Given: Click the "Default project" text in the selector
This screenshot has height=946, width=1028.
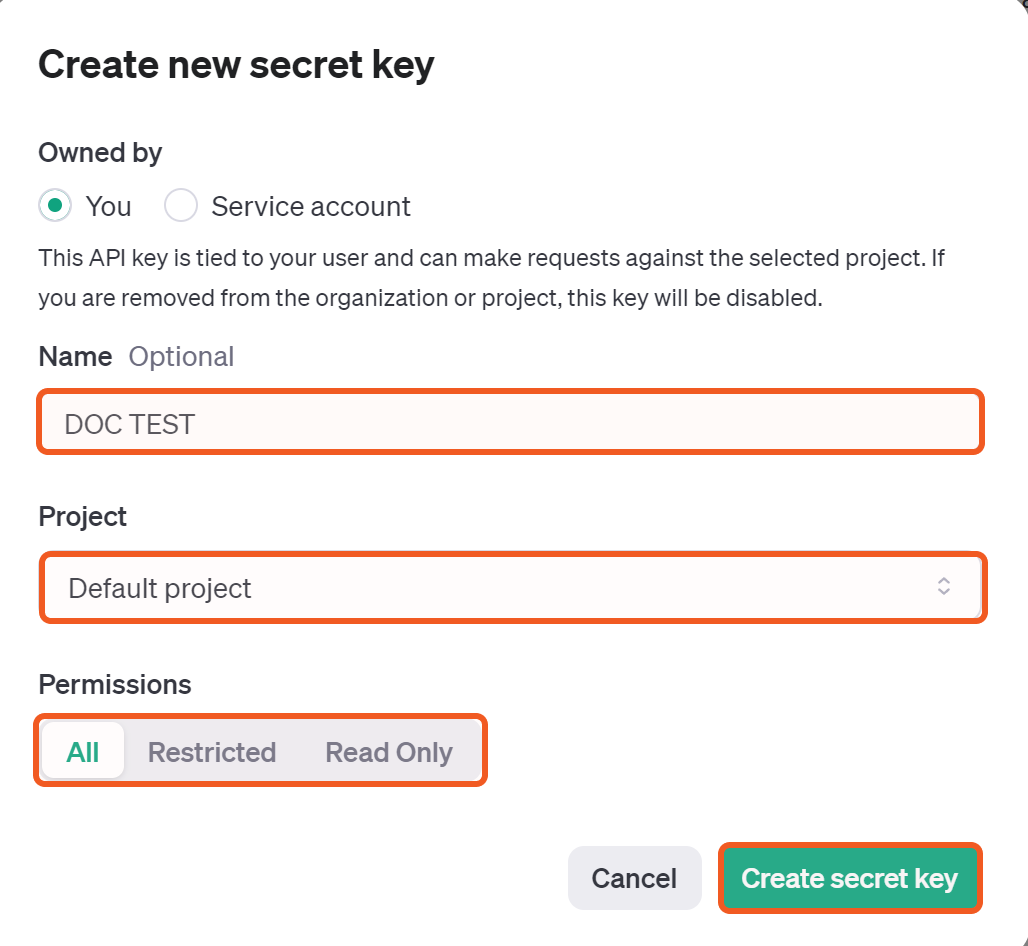Looking at the screenshot, I should click(x=160, y=588).
